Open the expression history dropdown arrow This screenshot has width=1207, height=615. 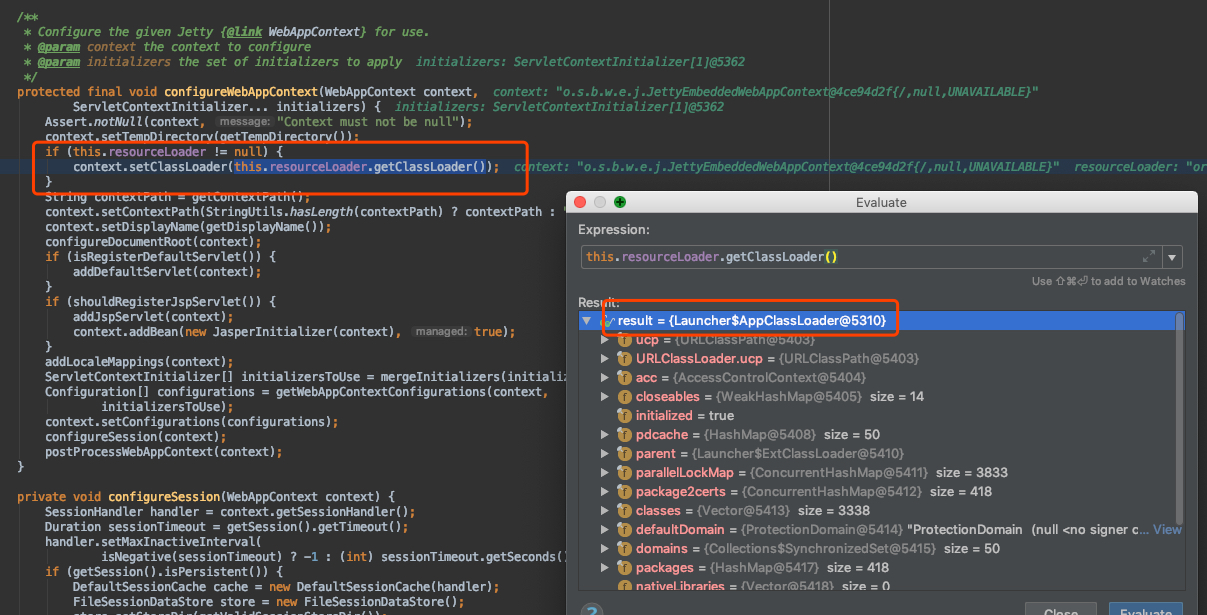coord(1172,256)
